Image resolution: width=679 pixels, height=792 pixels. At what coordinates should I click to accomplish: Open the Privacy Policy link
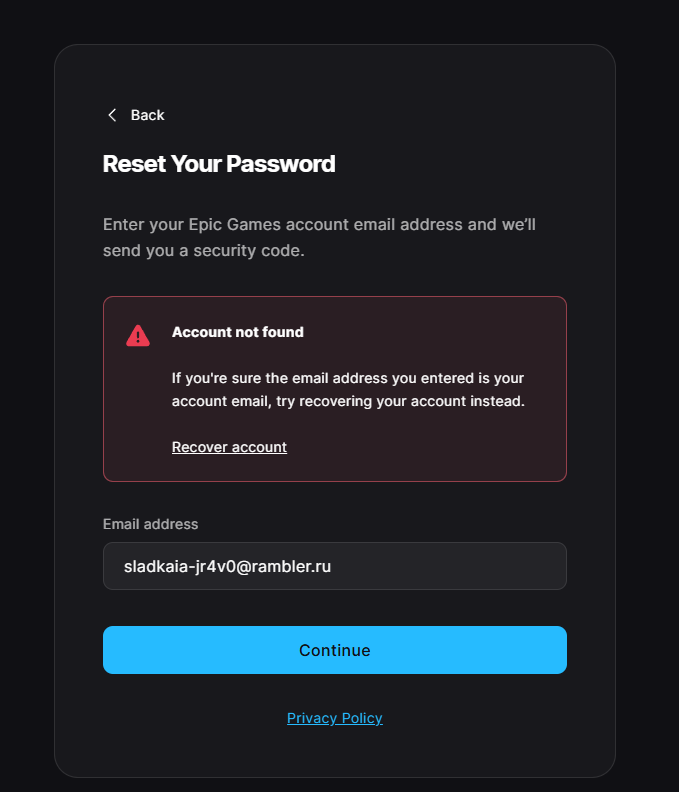click(335, 718)
